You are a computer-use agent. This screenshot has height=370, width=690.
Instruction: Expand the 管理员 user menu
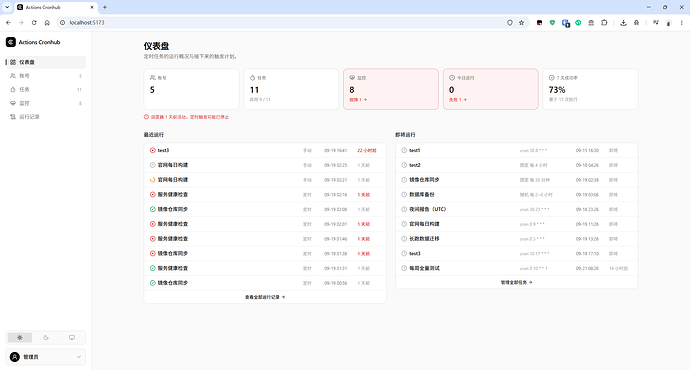(45, 357)
